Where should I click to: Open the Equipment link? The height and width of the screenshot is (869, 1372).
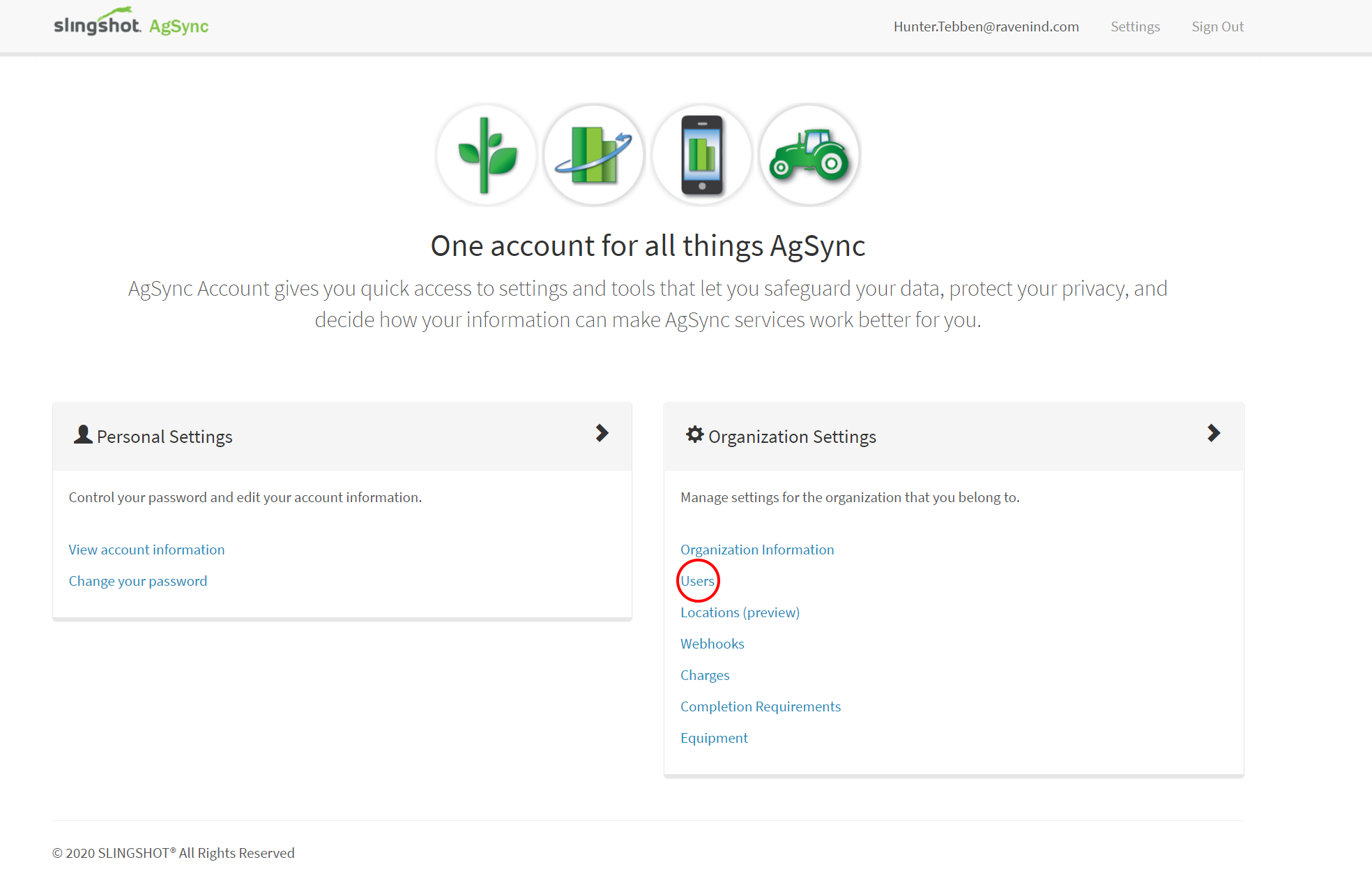[714, 738]
